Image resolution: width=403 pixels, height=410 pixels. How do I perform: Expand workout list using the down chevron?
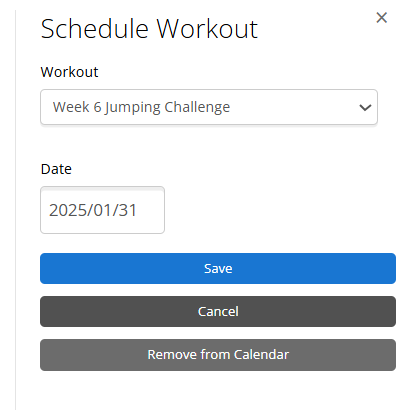click(x=365, y=107)
